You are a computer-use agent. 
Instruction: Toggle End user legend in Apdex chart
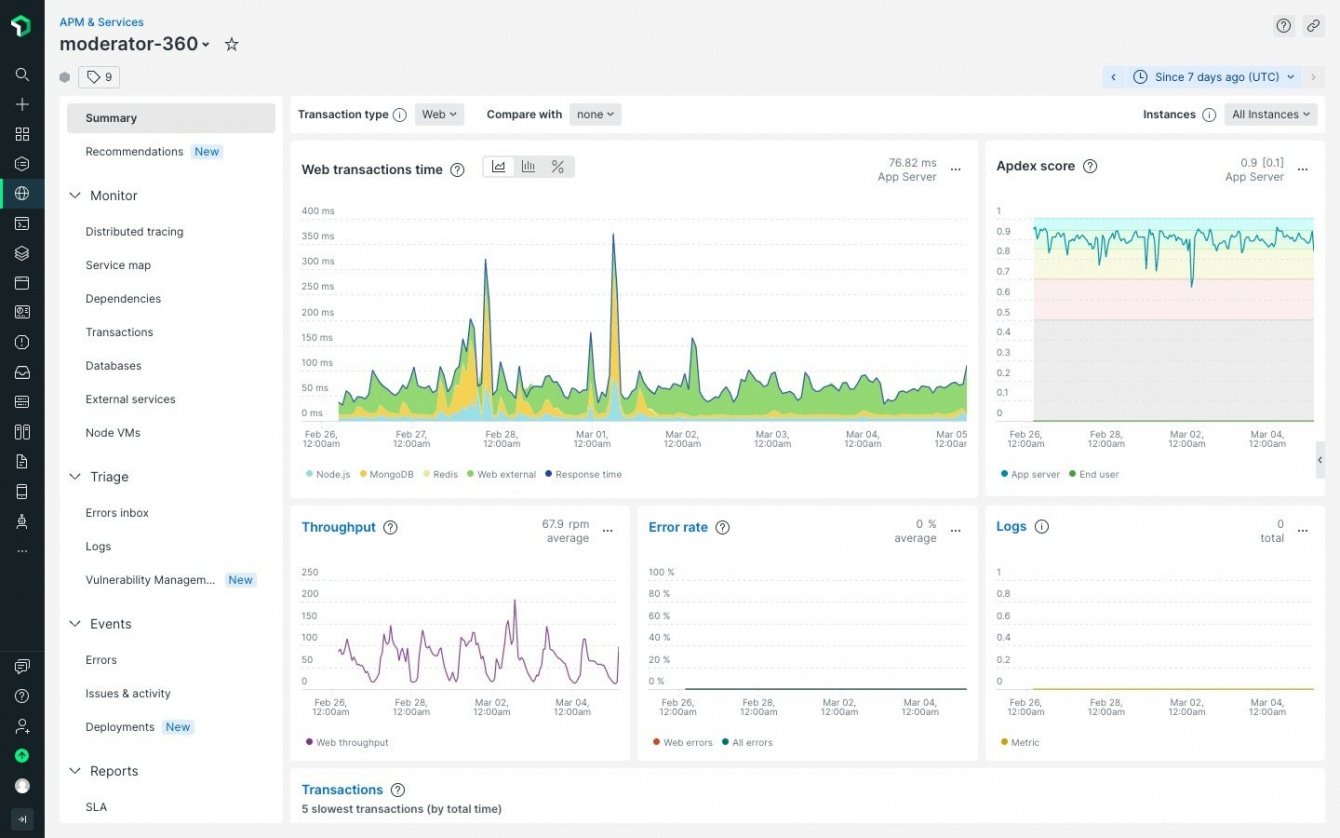[x=1098, y=474]
